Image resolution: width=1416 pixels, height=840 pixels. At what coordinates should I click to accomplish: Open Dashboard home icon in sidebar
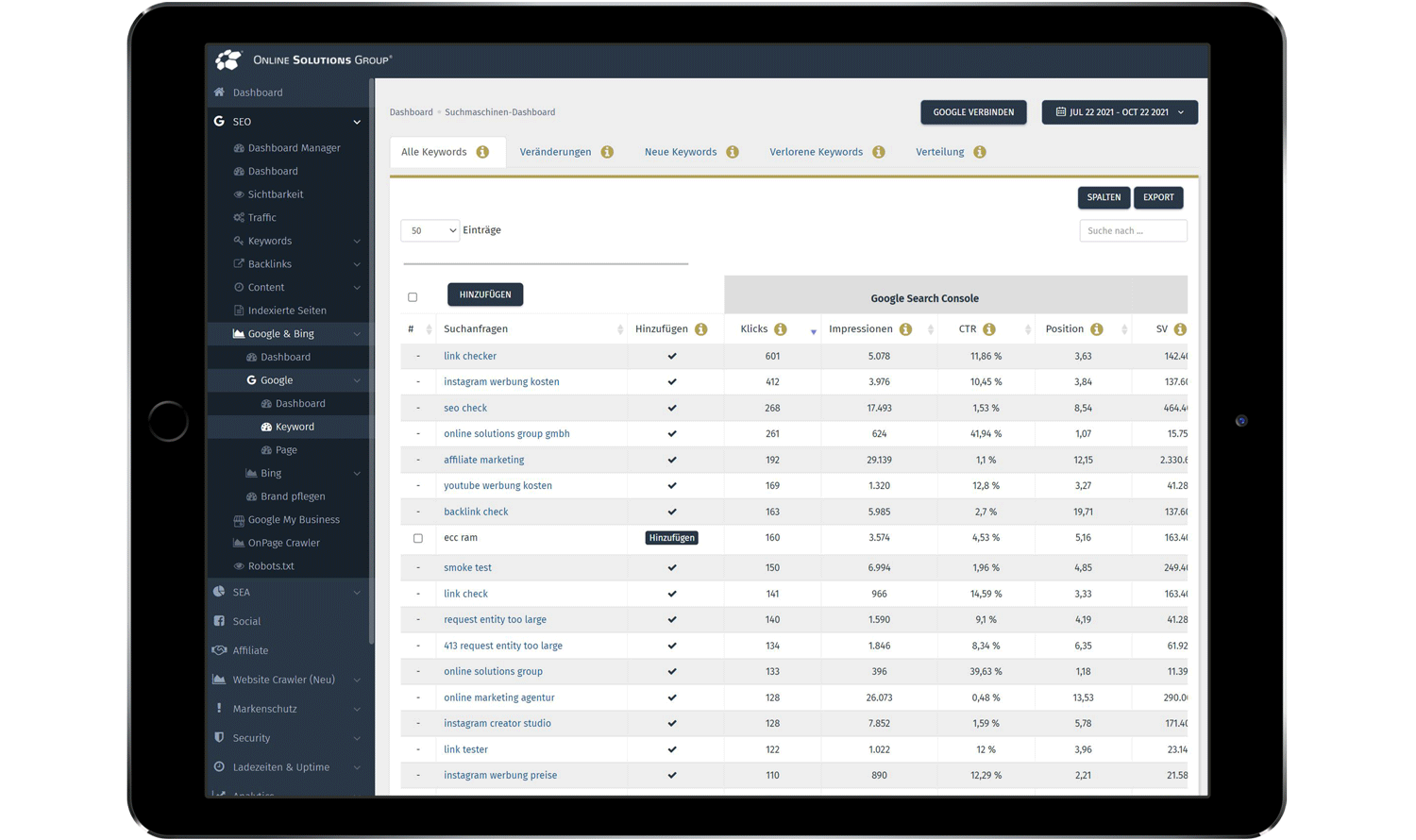[x=219, y=92]
